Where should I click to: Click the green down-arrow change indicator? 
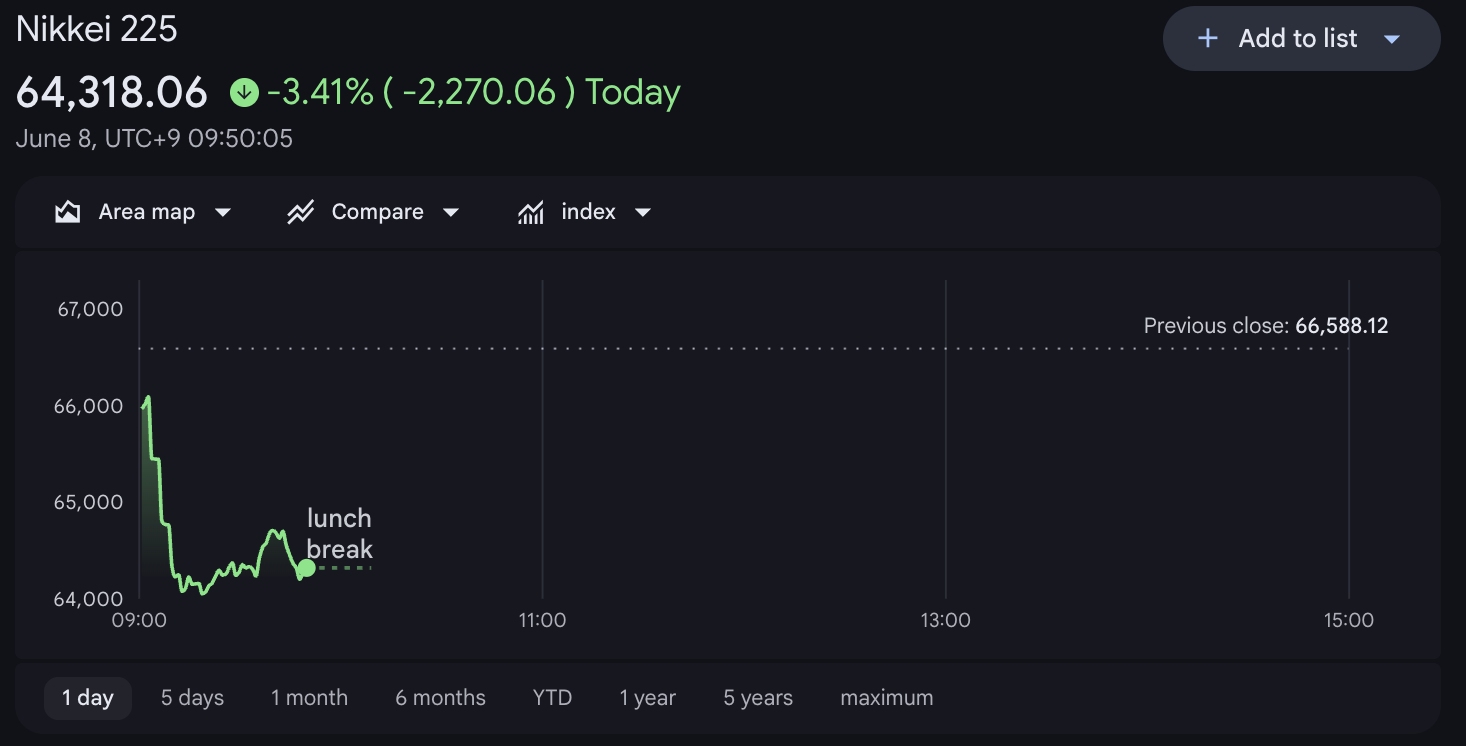click(244, 93)
